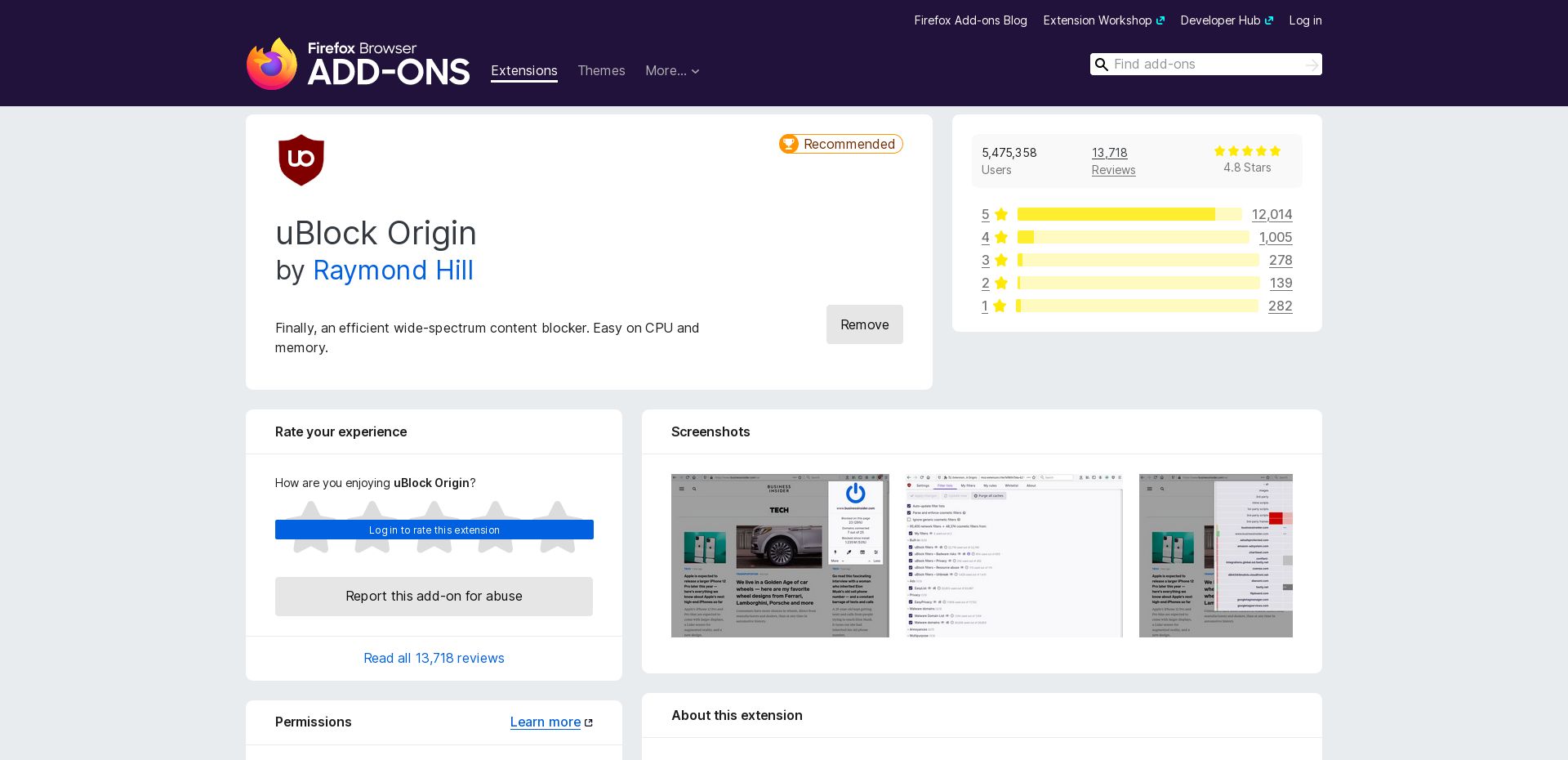
Task: Click the 5-star rating bar
Action: click(x=1129, y=214)
